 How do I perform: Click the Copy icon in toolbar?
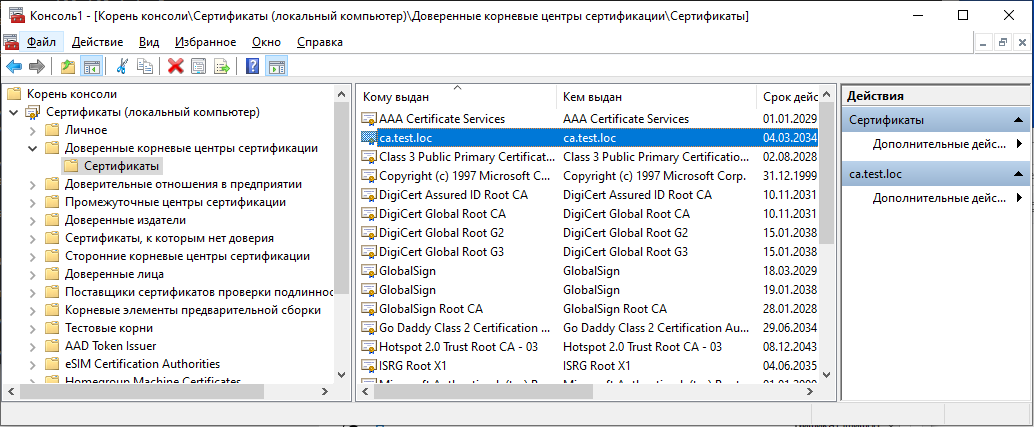point(146,67)
